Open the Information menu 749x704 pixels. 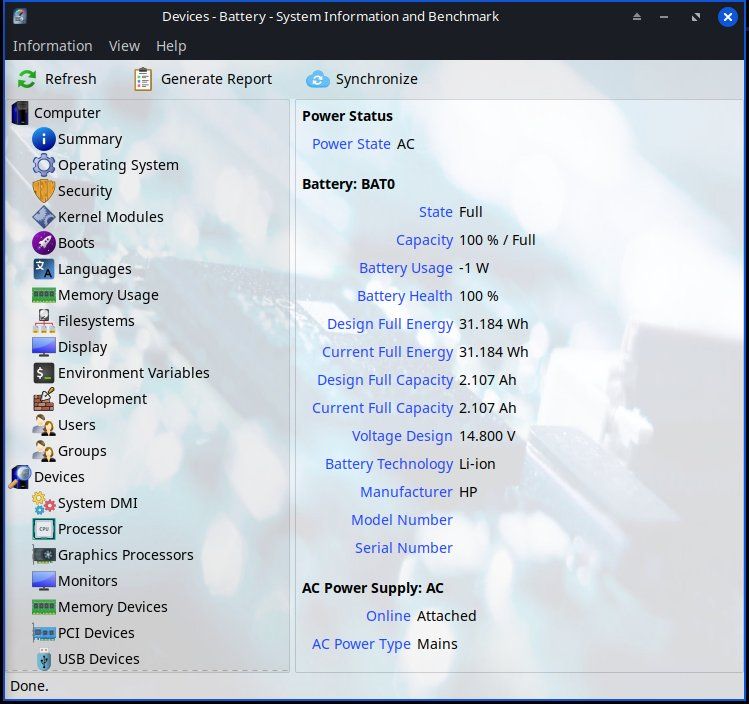53,46
